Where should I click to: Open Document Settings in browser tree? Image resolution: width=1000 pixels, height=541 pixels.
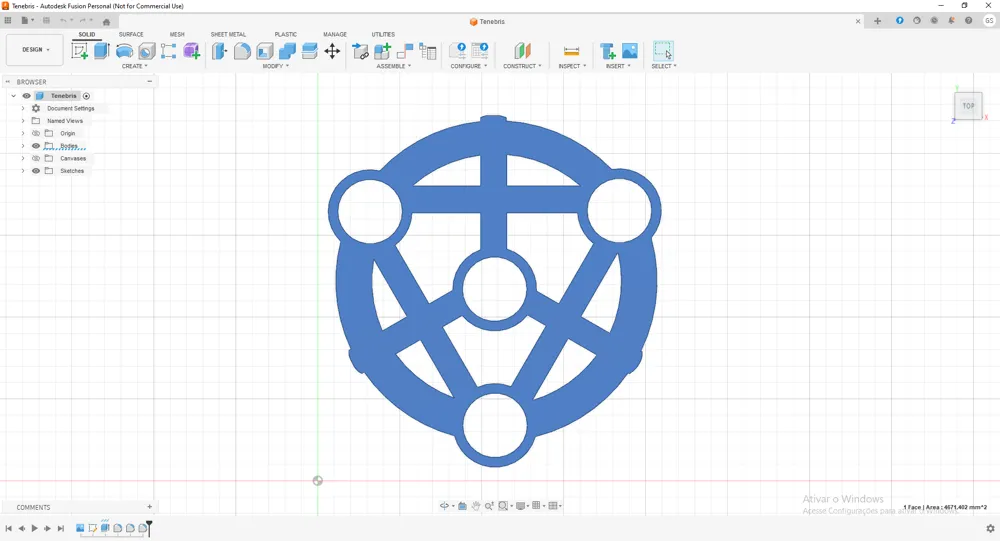click(70, 108)
